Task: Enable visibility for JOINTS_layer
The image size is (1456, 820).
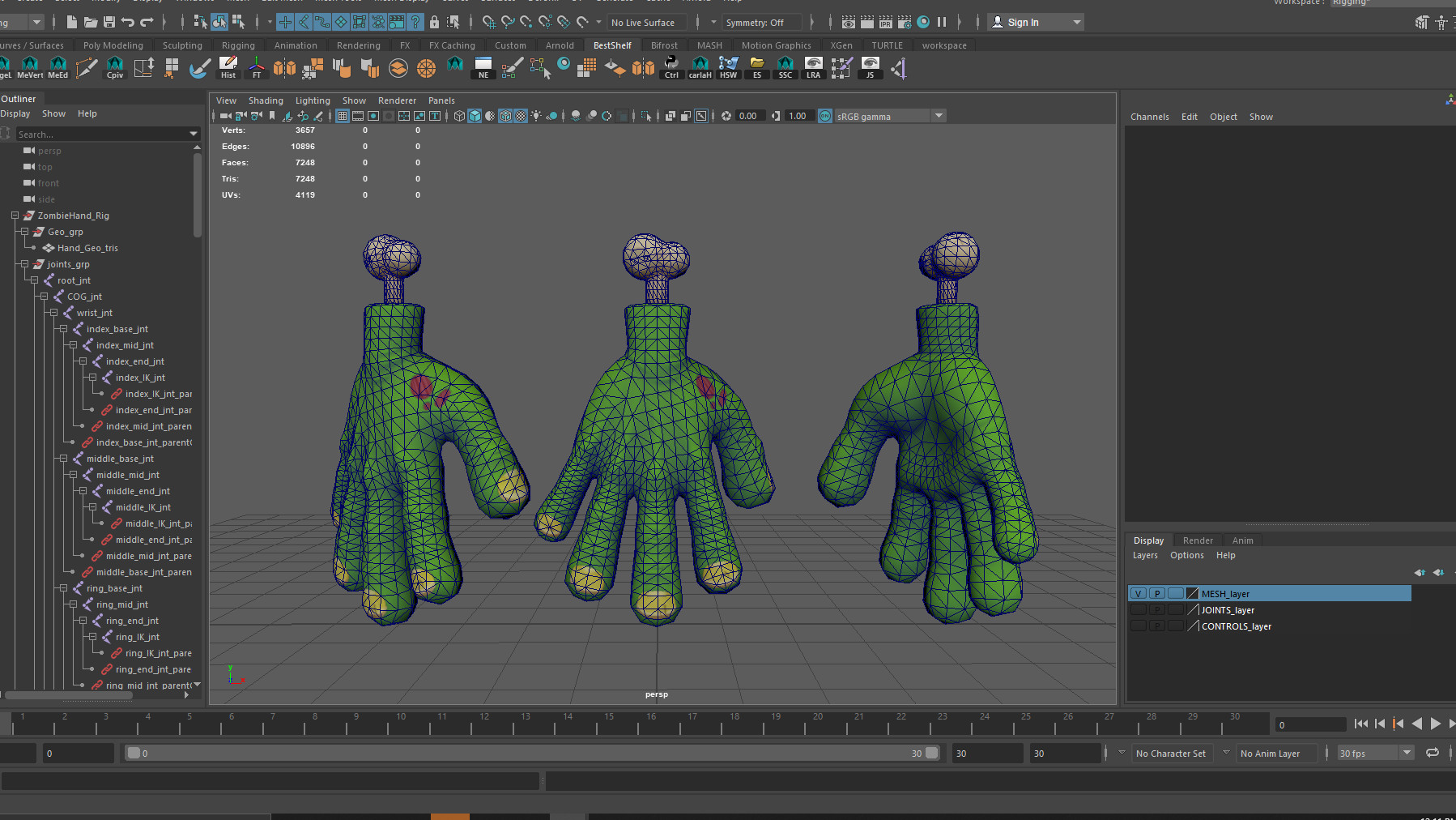Action: pyautogui.click(x=1139, y=609)
